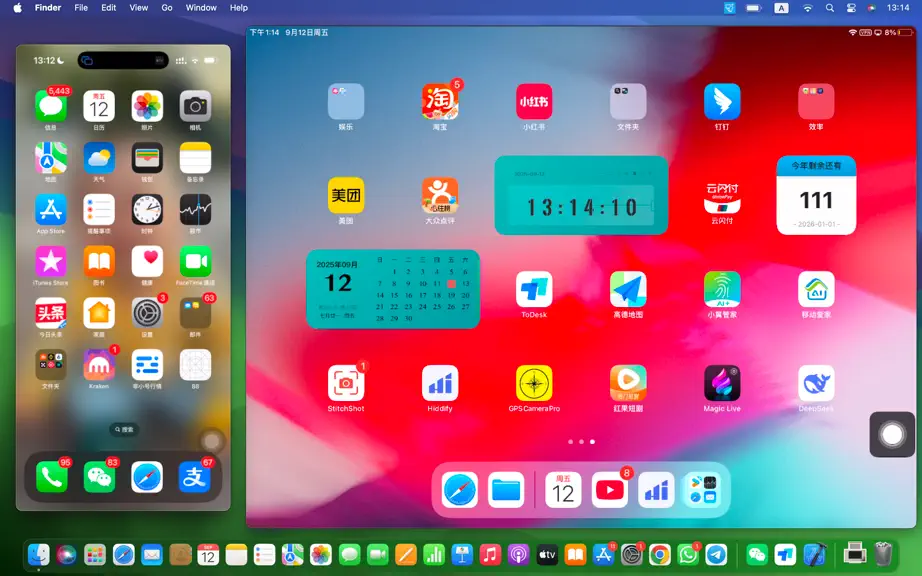Tap iTunes Store icon on iPhone
Image resolution: width=922 pixels, height=576 pixels.
(x=51, y=262)
